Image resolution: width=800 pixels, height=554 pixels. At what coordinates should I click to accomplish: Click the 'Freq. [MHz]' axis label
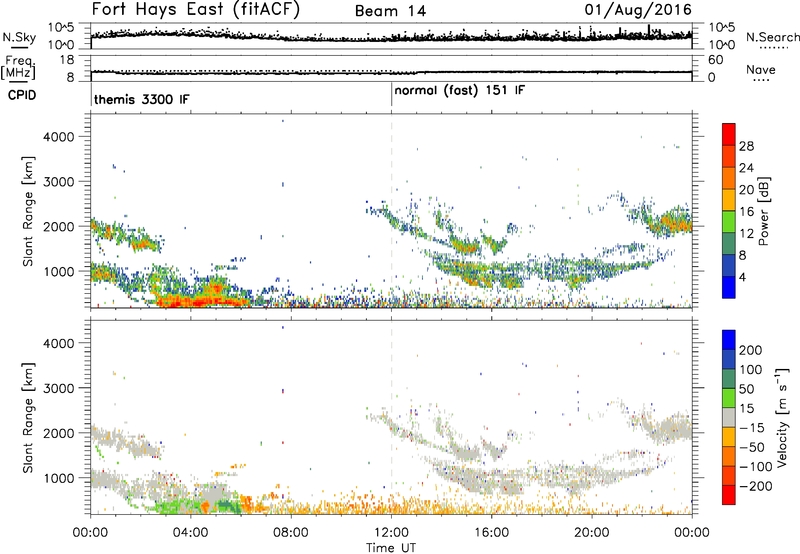pos(18,67)
